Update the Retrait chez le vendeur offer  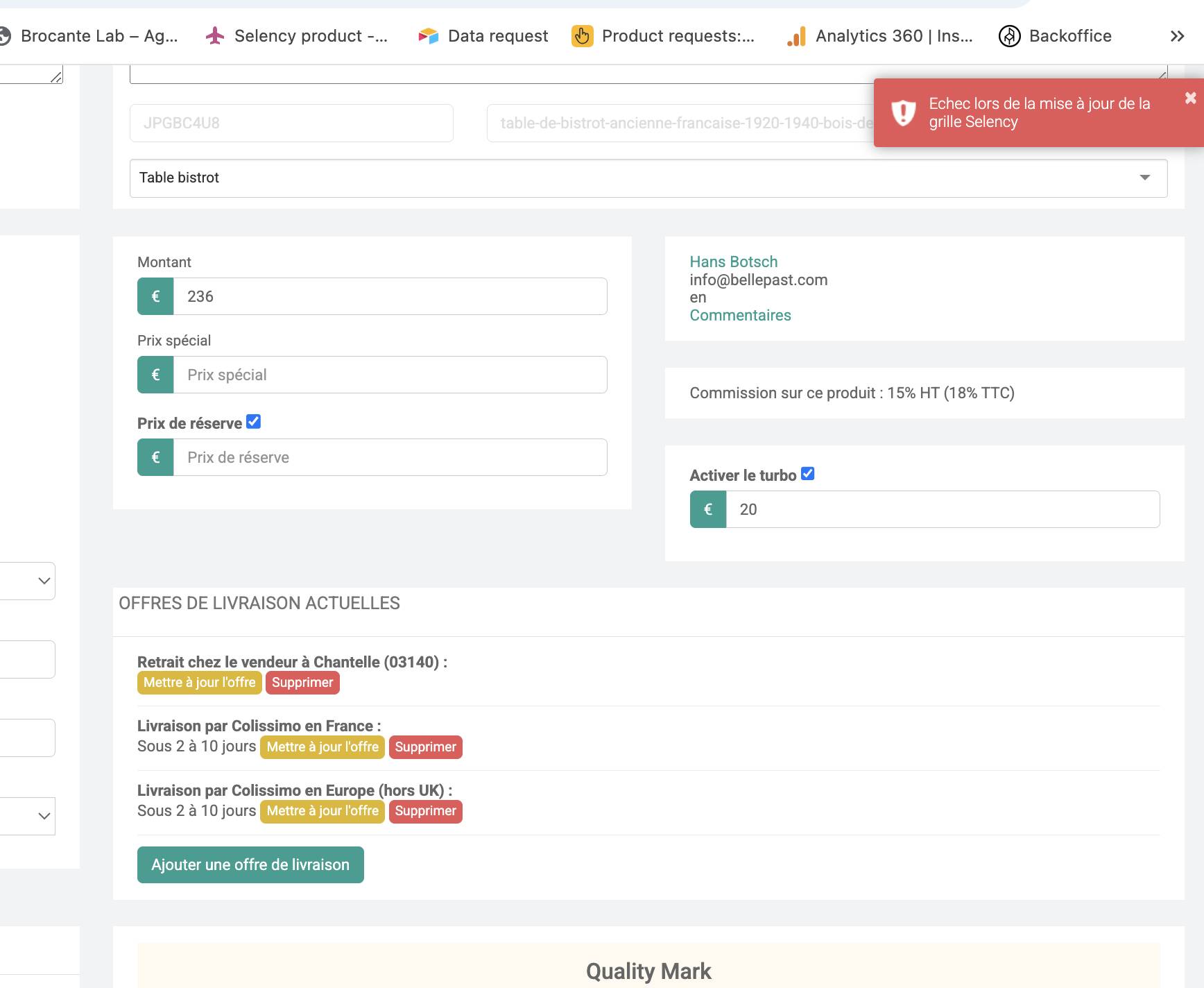pos(199,683)
